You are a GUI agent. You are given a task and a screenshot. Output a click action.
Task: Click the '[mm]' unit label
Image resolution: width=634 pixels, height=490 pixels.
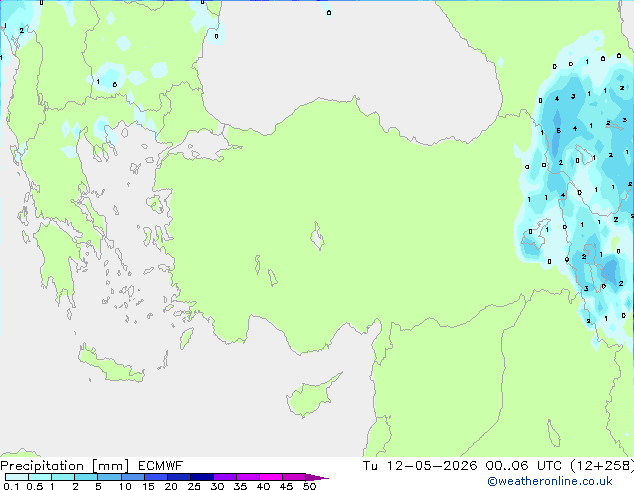pos(110,466)
